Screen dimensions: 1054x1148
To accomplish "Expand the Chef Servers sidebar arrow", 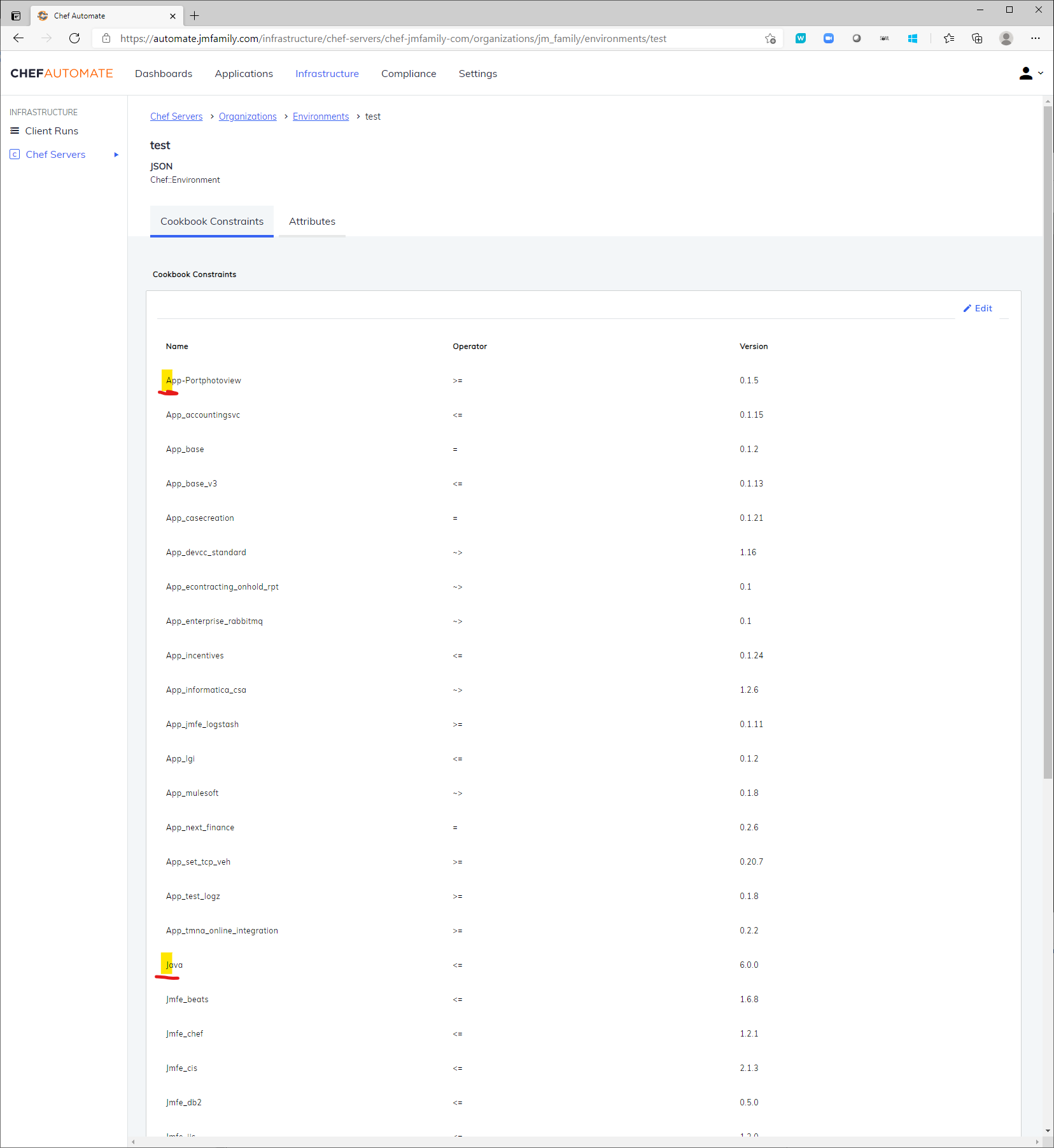I will [x=116, y=155].
